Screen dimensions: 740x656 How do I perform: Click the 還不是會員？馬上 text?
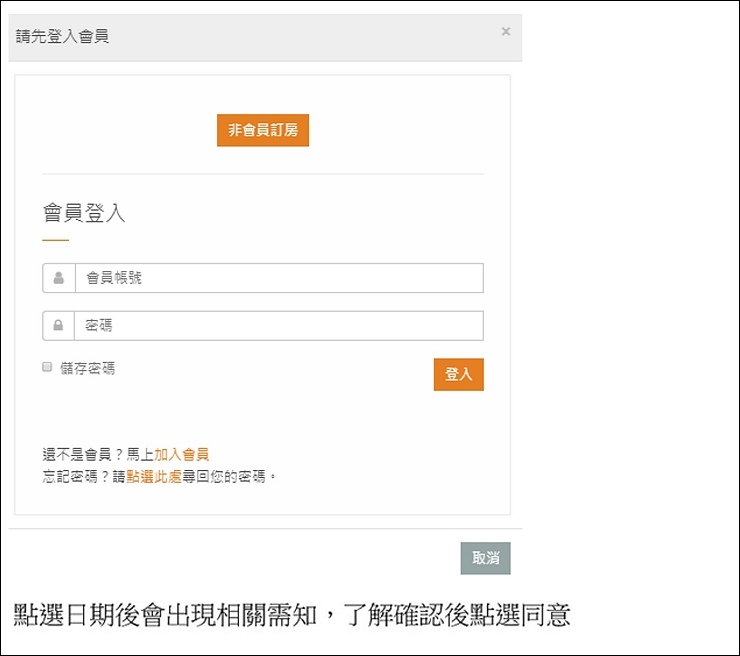(x=98, y=454)
